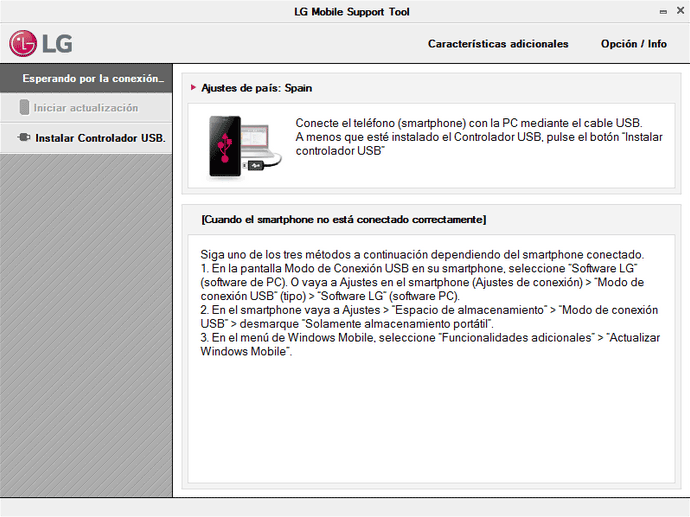Click the phone icon beside Iniciar actualización
The height and width of the screenshot is (517, 690).
pyautogui.click(x=24, y=107)
